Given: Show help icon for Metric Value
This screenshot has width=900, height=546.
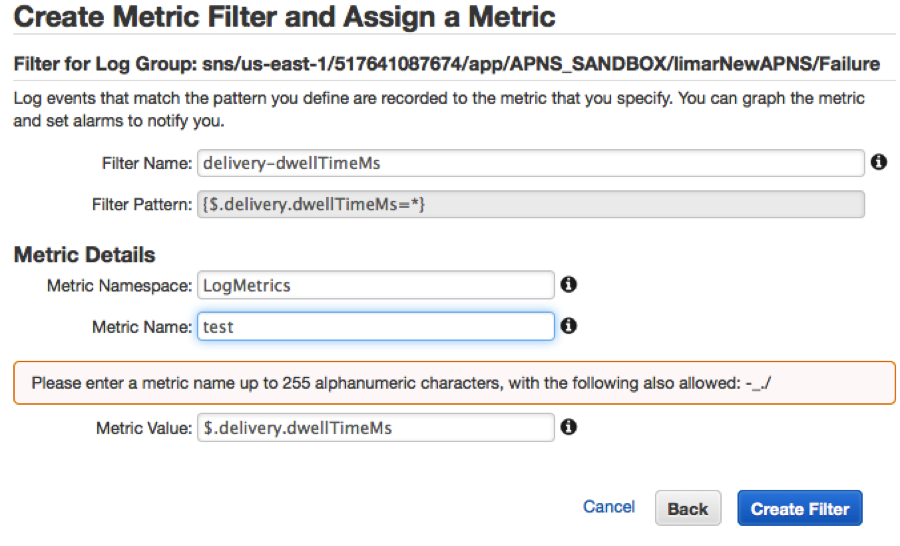Looking at the screenshot, I should (x=568, y=427).
